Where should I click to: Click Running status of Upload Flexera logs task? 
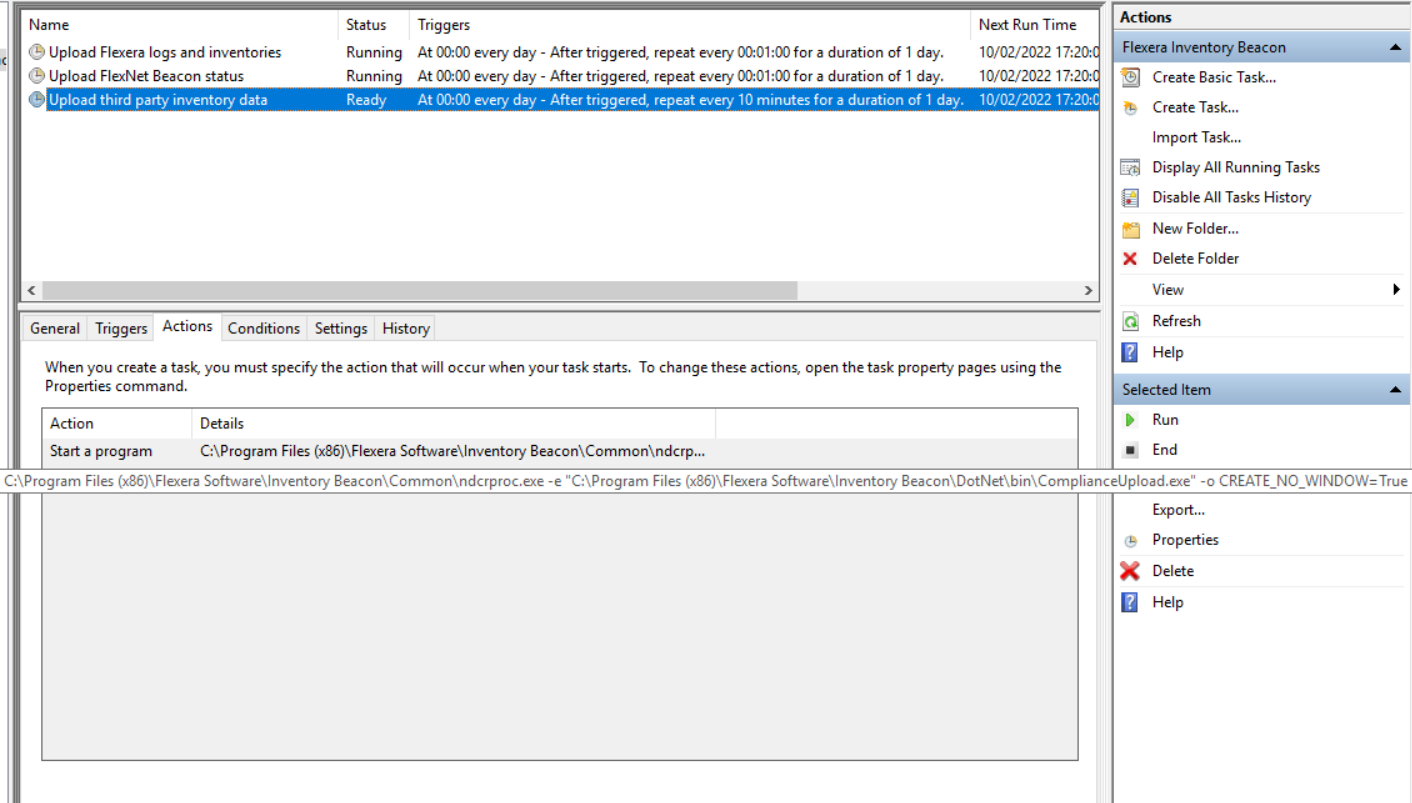374,52
